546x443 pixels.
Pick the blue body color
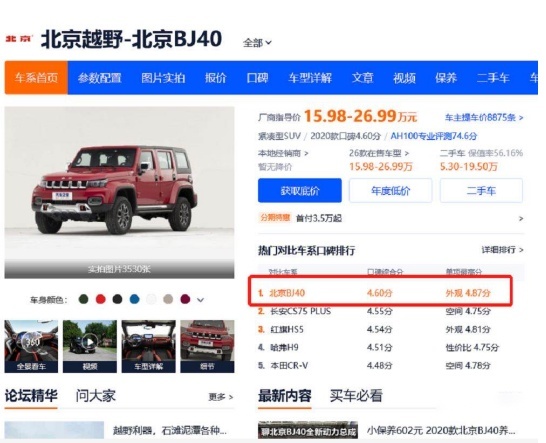[134, 299]
